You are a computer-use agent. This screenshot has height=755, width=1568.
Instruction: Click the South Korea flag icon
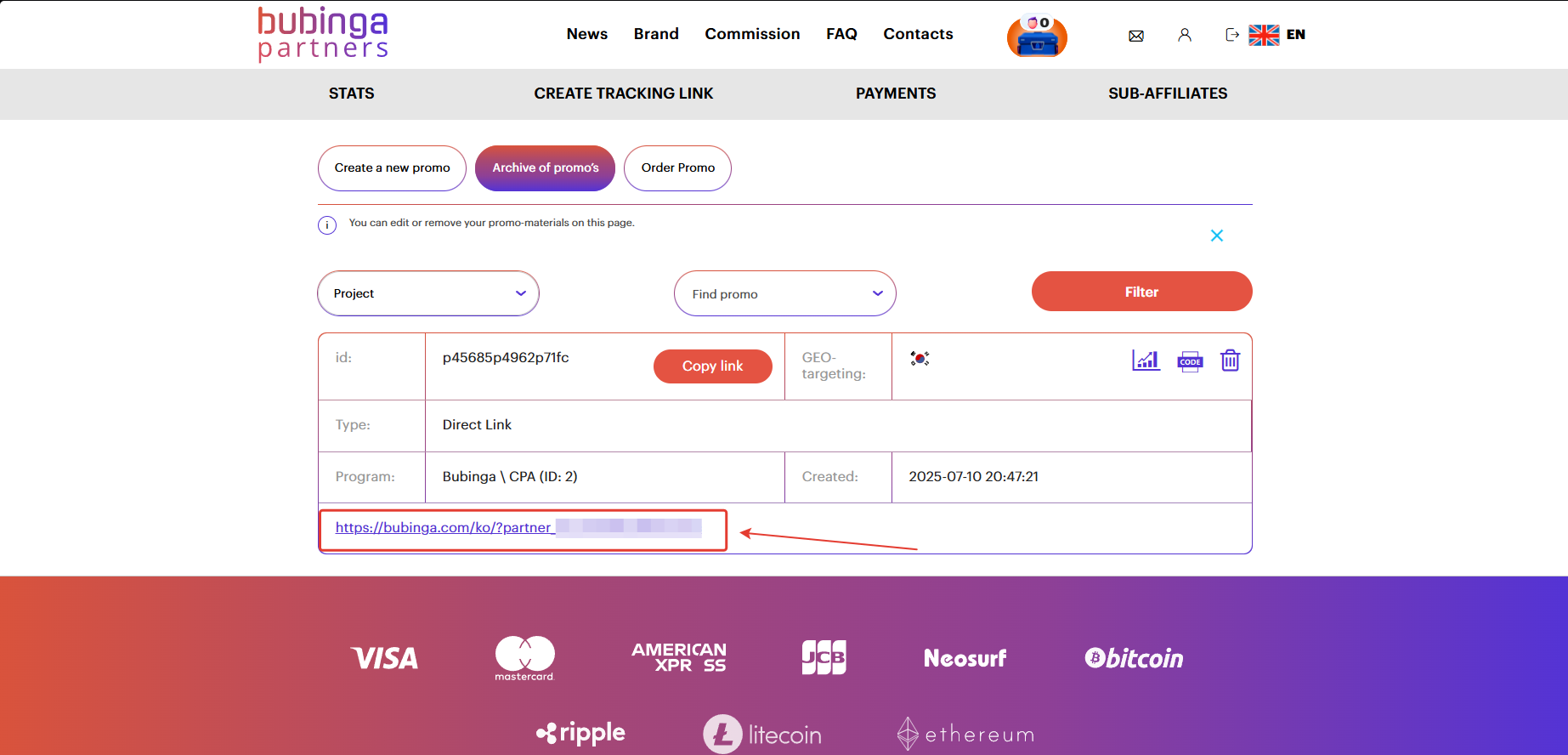920,358
